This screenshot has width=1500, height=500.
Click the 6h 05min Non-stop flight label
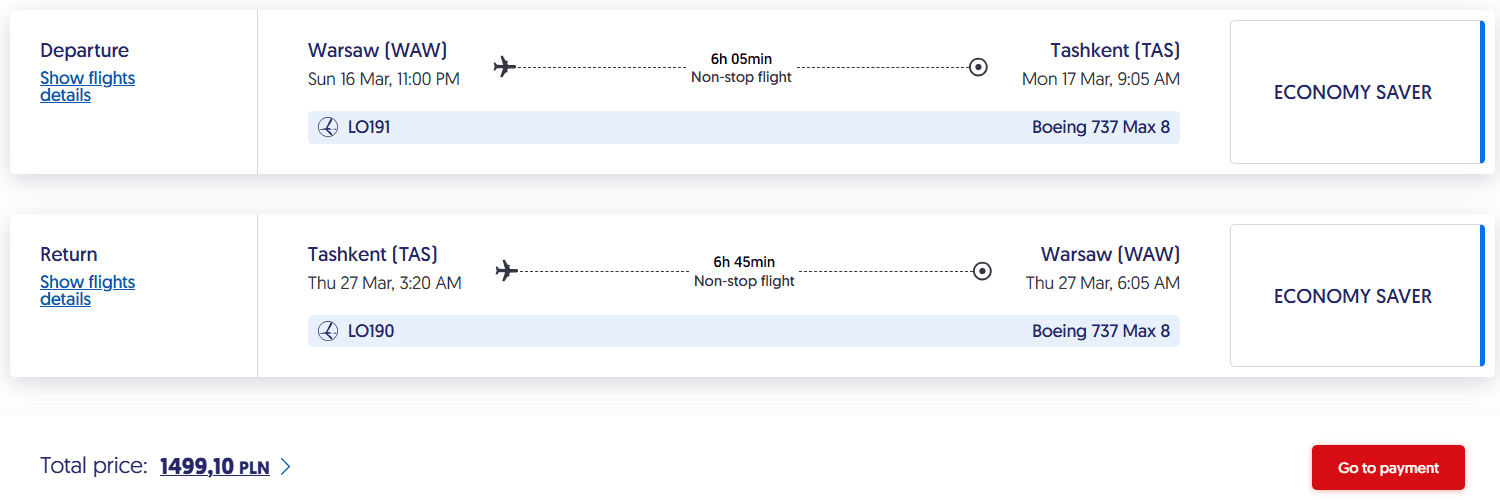[741, 68]
